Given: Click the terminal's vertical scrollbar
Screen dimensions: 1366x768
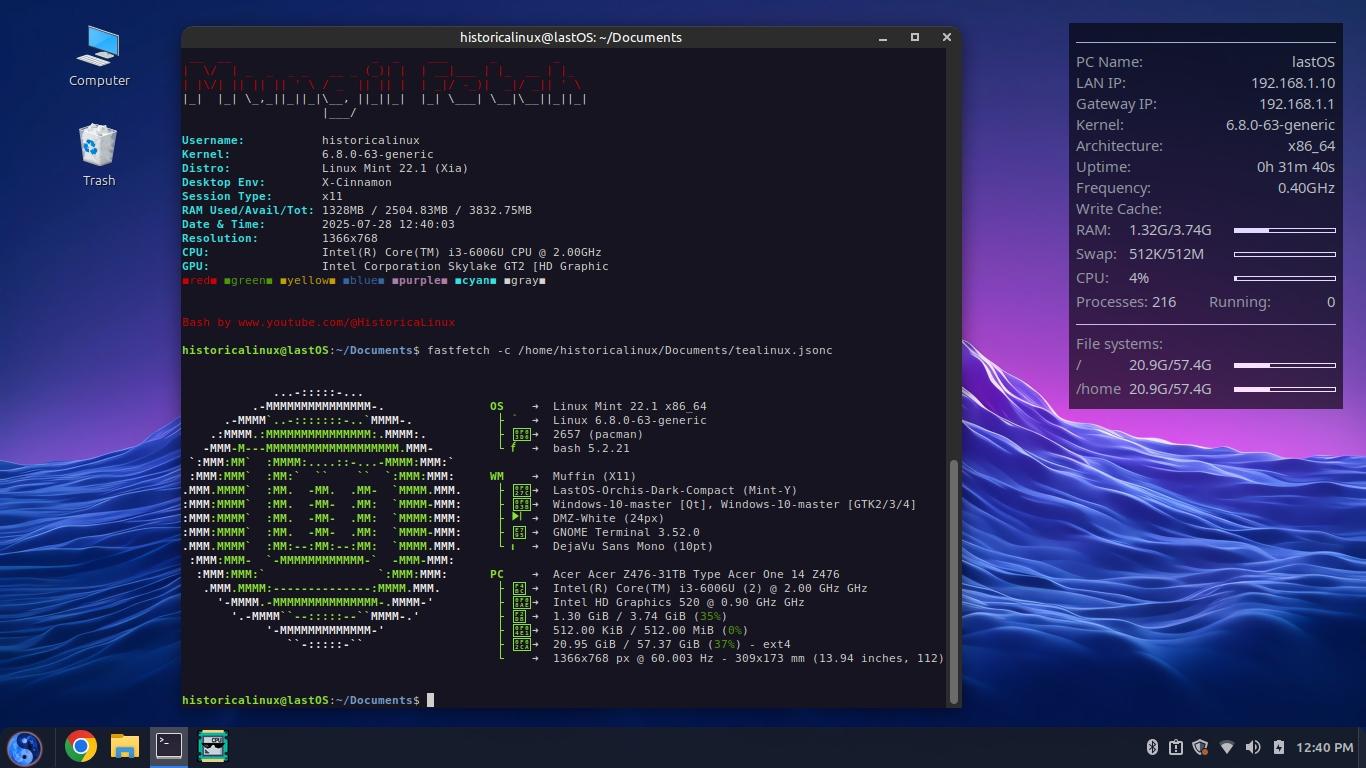Looking at the screenshot, I should coord(953,580).
